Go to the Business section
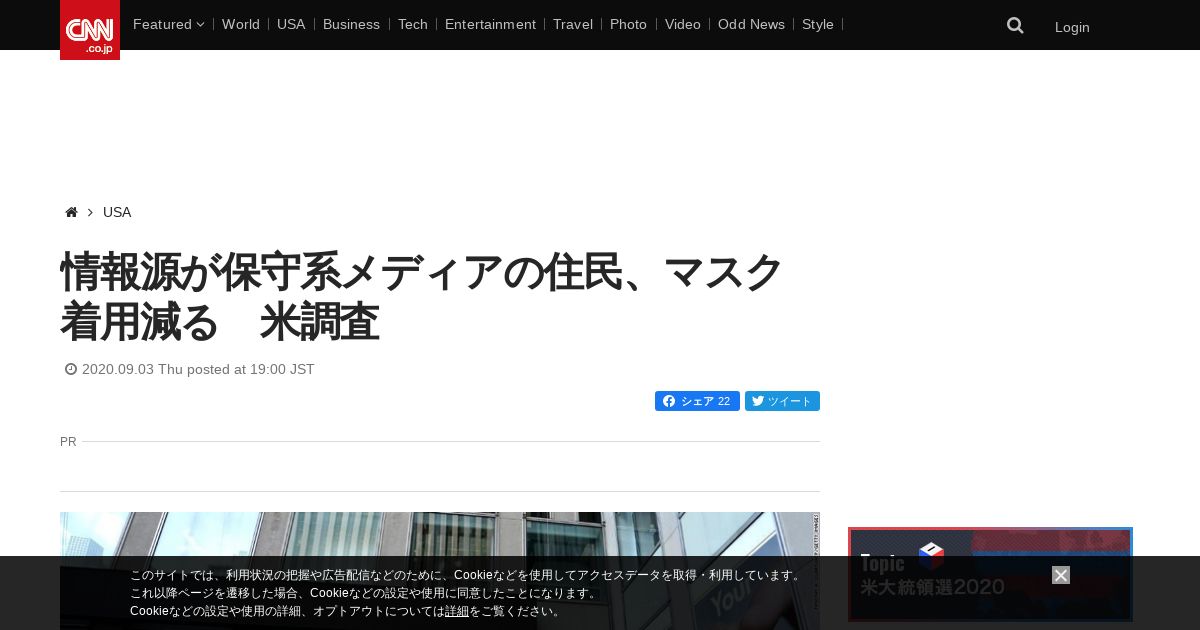 click(351, 24)
